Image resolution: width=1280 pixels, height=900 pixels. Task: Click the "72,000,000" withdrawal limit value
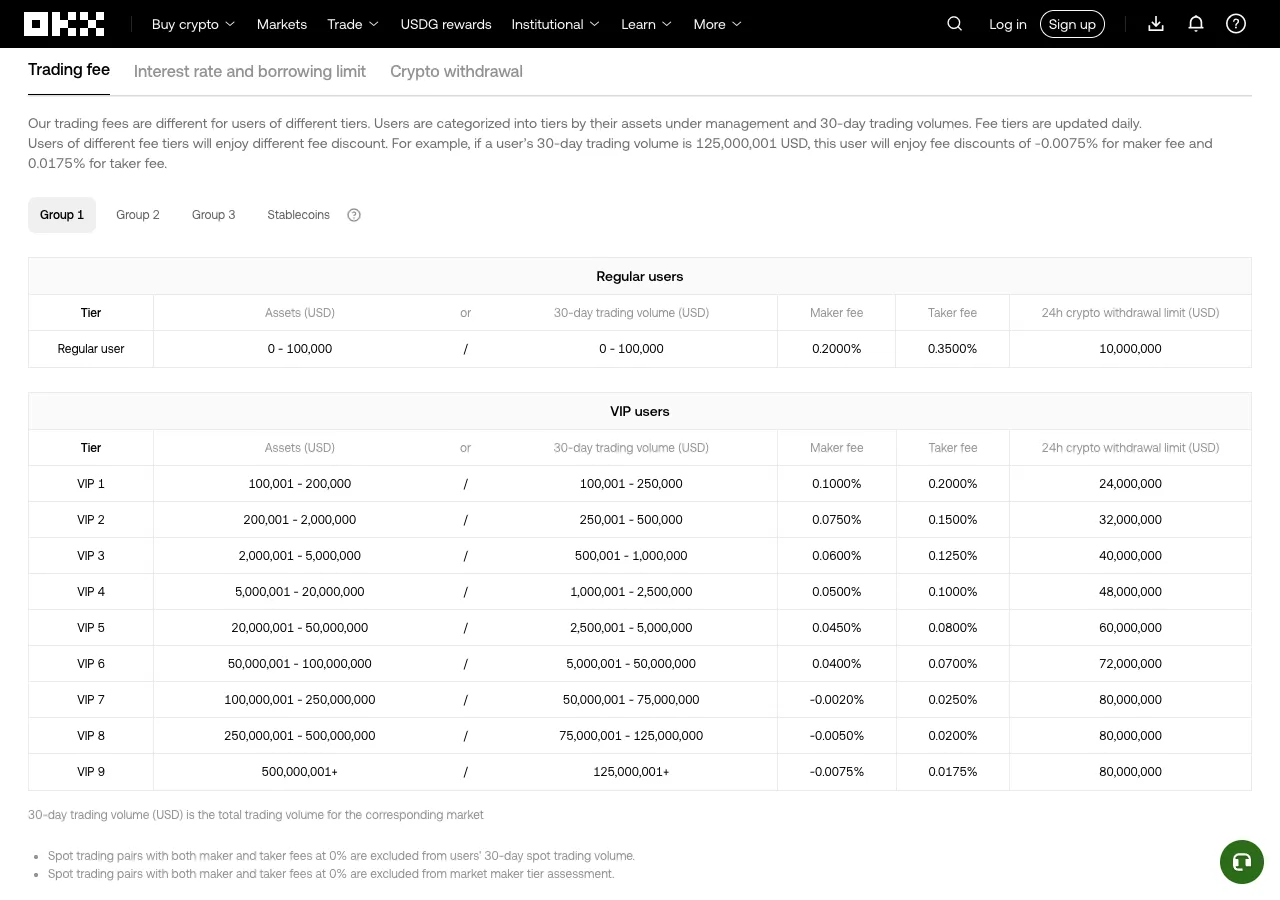[1130, 664]
